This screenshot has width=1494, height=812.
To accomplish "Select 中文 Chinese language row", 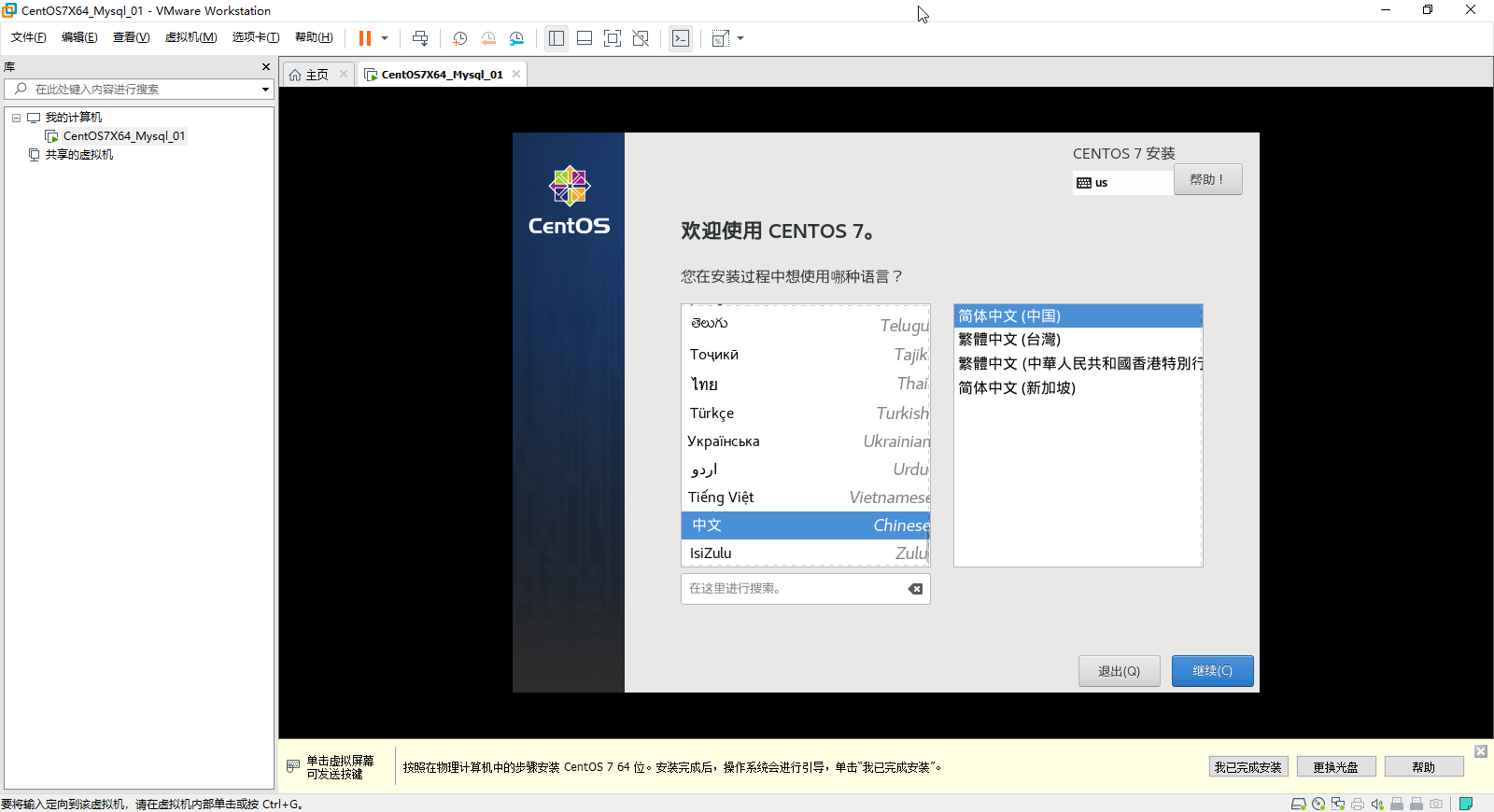I will (806, 525).
